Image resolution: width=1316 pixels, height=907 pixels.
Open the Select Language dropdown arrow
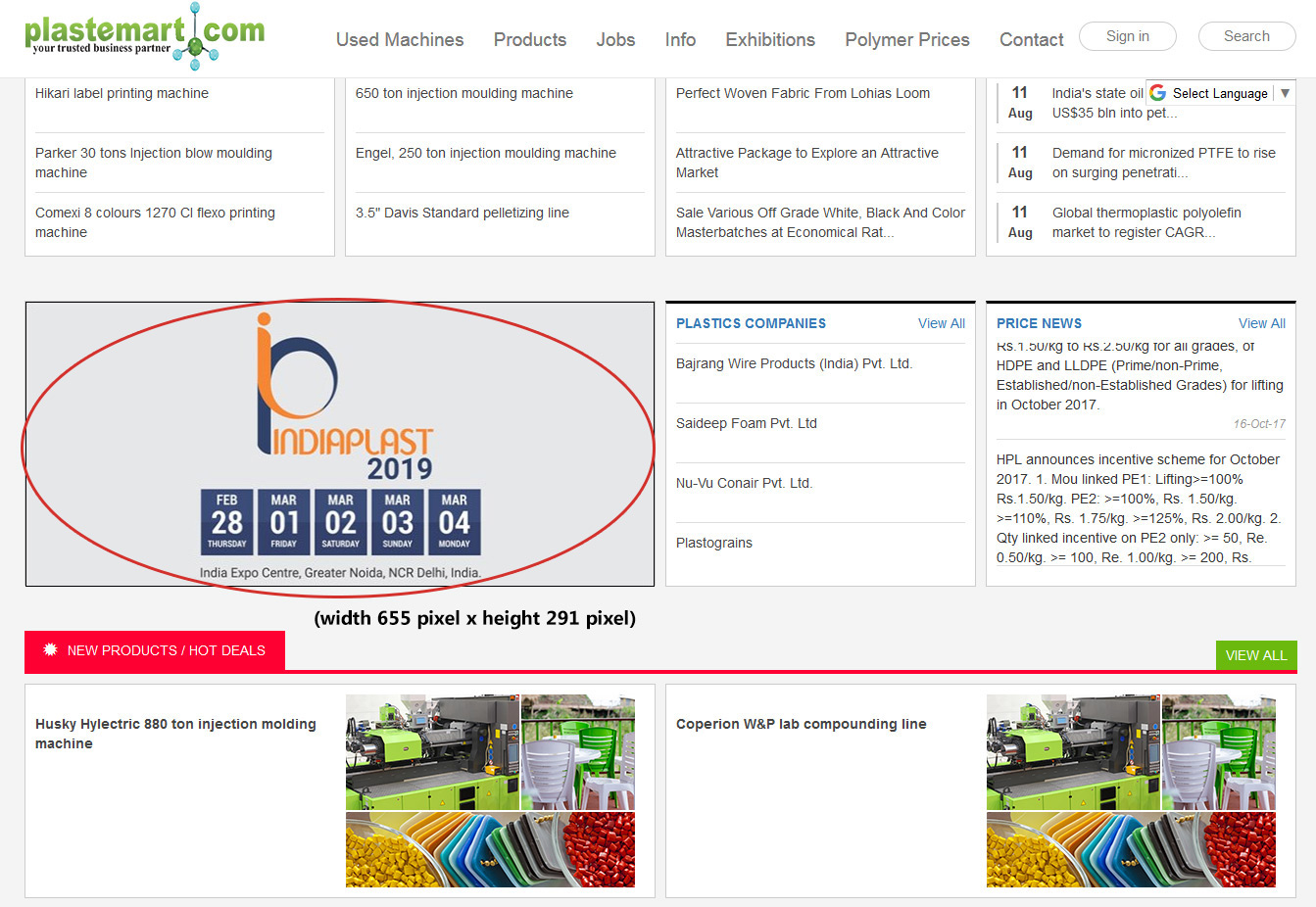1285,93
